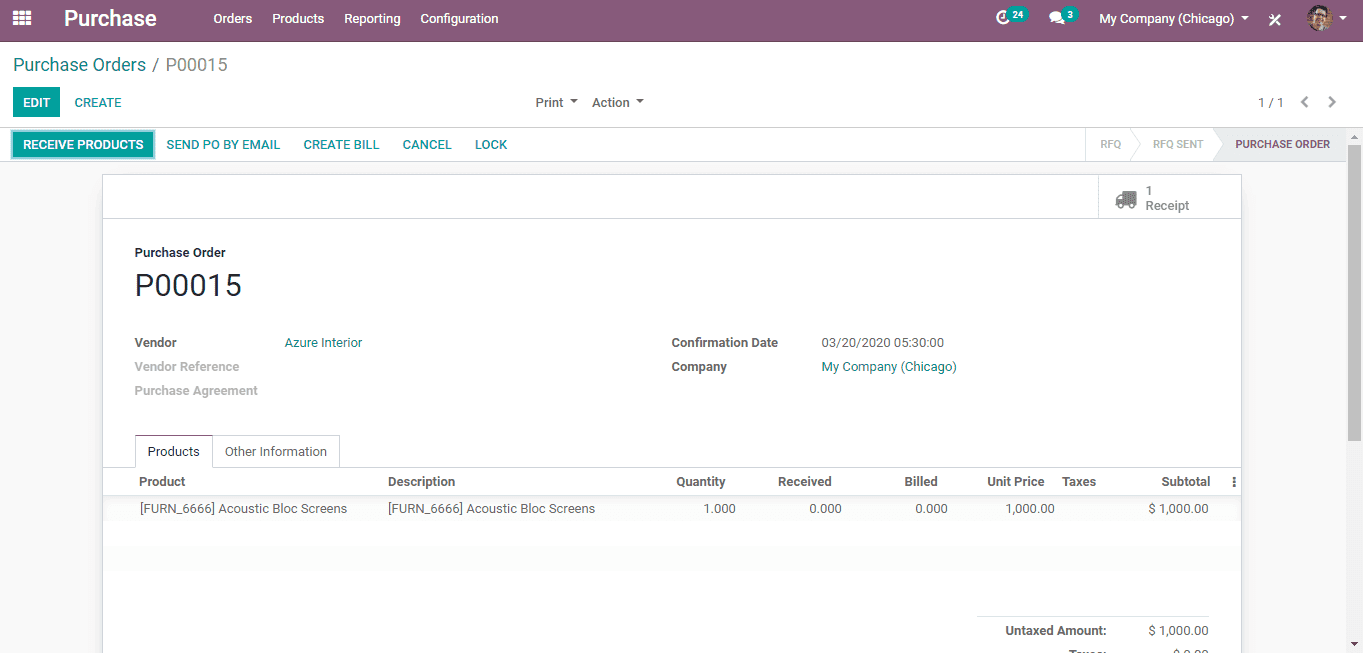Sort by the Quantity column header
This screenshot has height=653, width=1363.
tap(700, 482)
